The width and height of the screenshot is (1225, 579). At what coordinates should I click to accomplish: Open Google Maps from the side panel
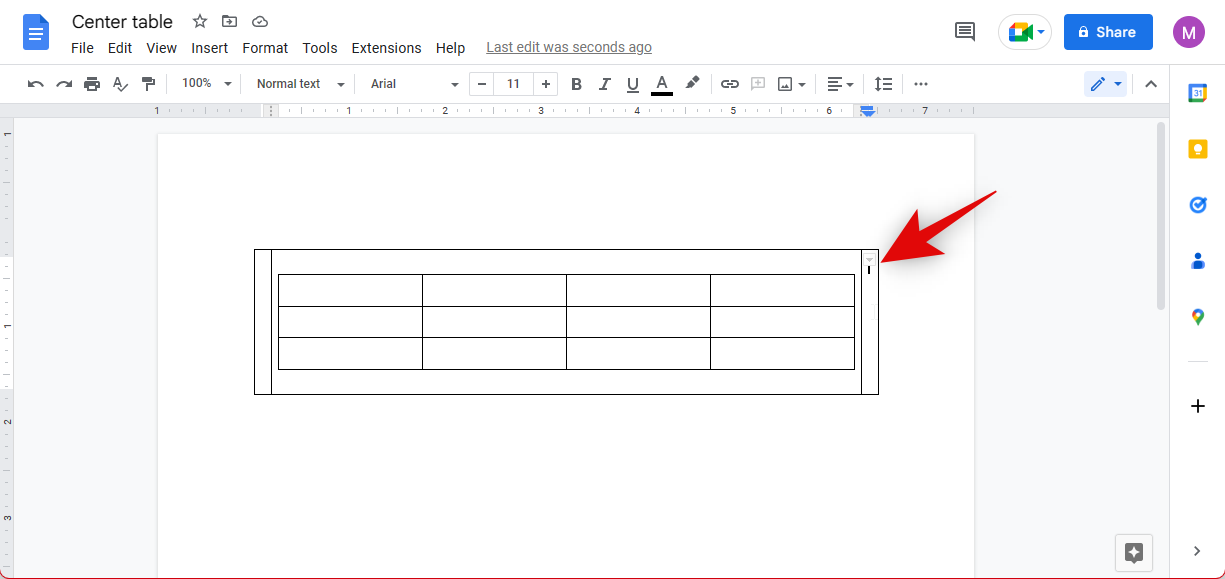[x=1198, y=317]
